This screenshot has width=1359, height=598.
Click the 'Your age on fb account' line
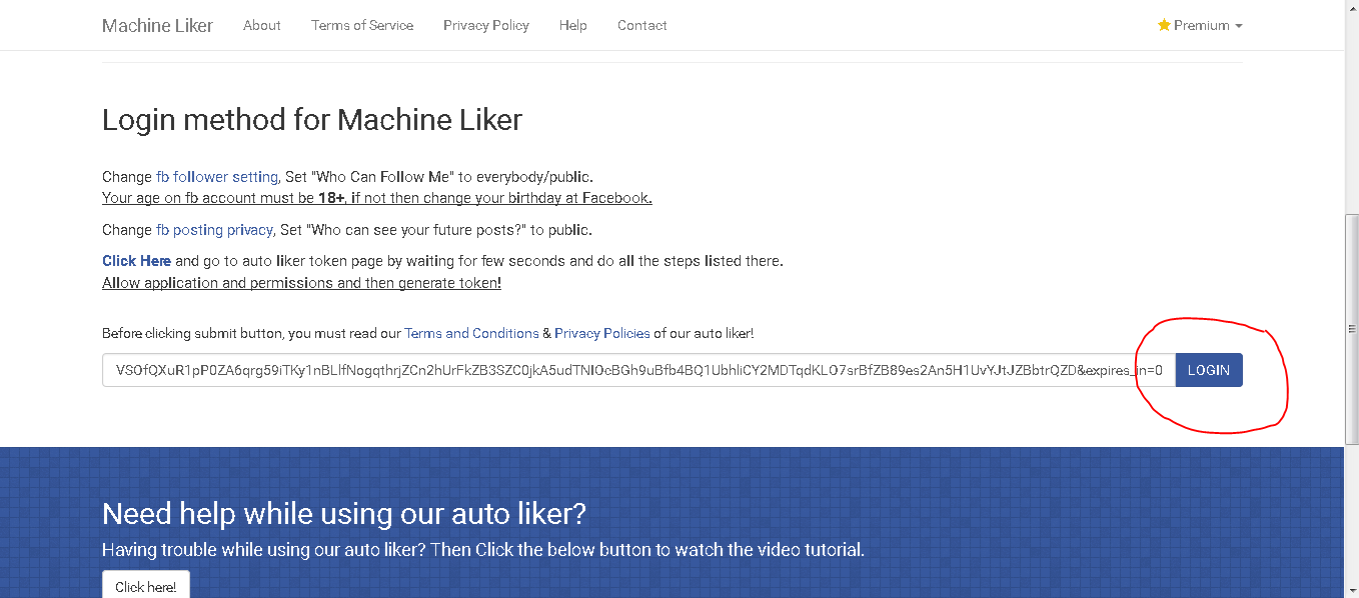click(377, 198)
